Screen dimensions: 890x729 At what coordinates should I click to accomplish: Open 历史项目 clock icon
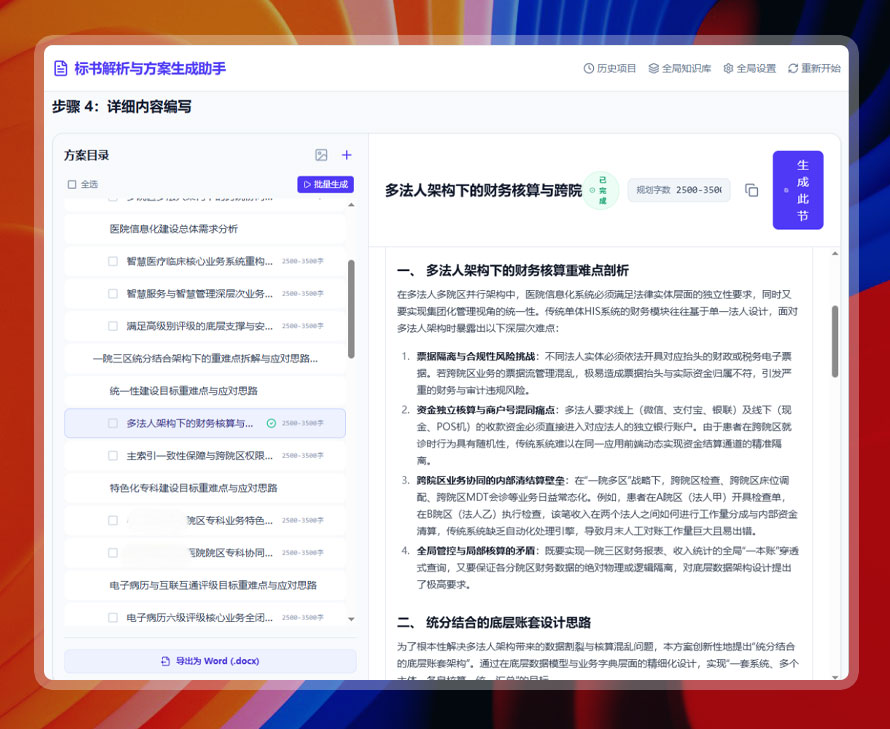pyautogui.click(x=589, y=68)
